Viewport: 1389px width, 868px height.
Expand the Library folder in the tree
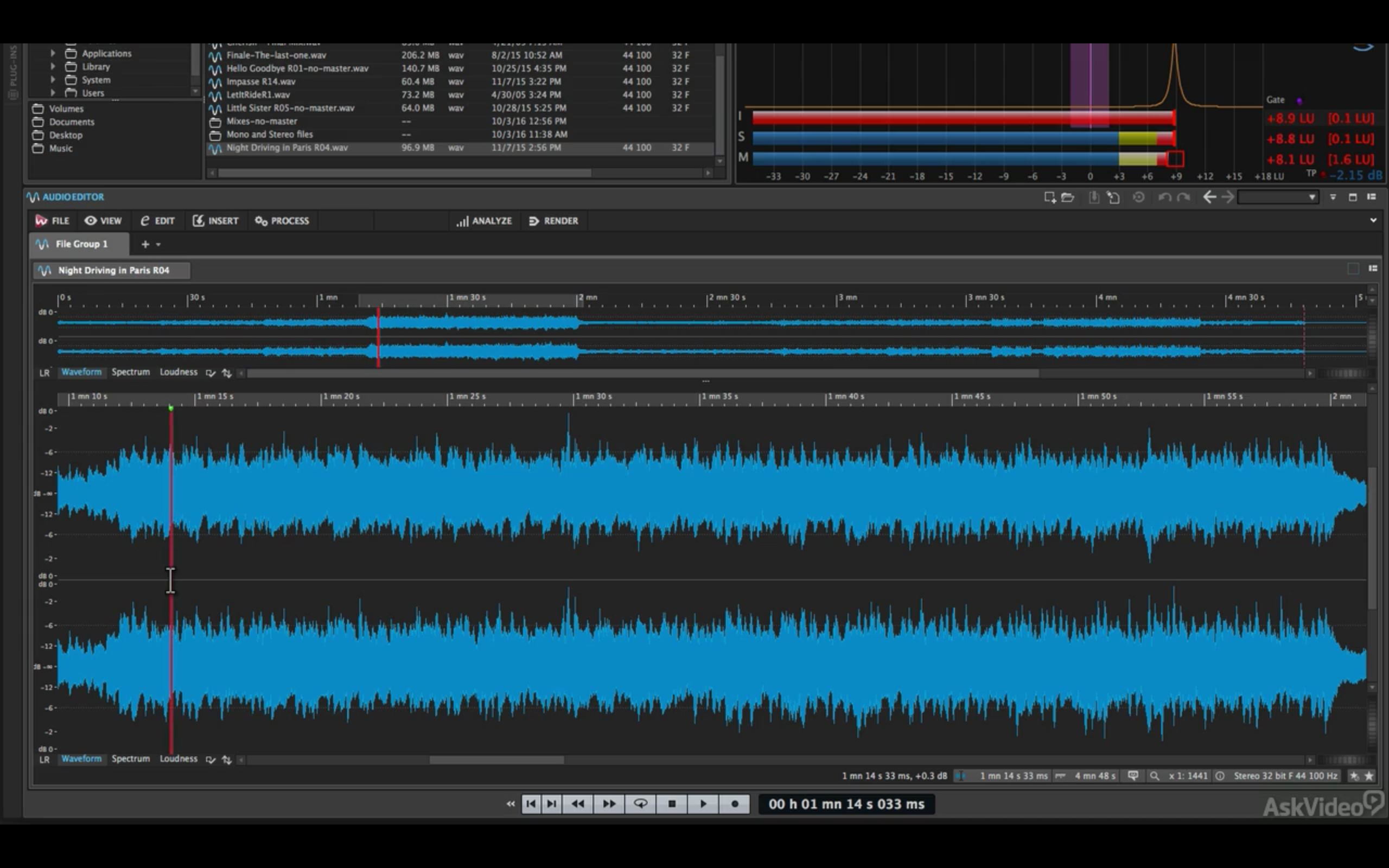(53, 66)
